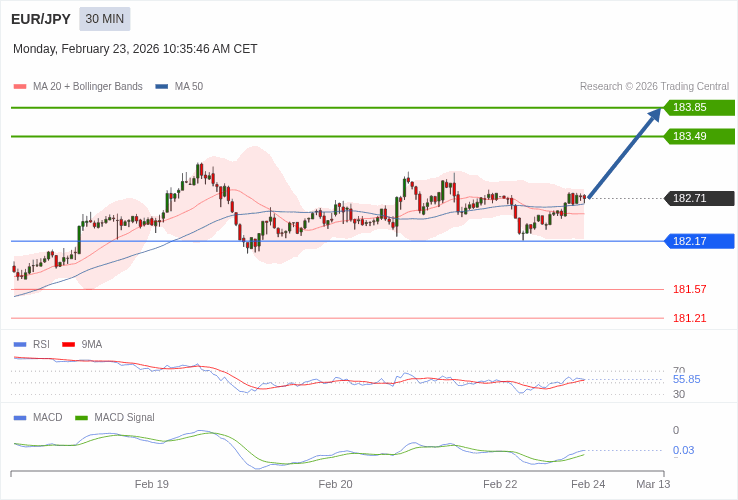
Task: Click the 30 MIN timeframe badge
Action: [x=104, y=19]
